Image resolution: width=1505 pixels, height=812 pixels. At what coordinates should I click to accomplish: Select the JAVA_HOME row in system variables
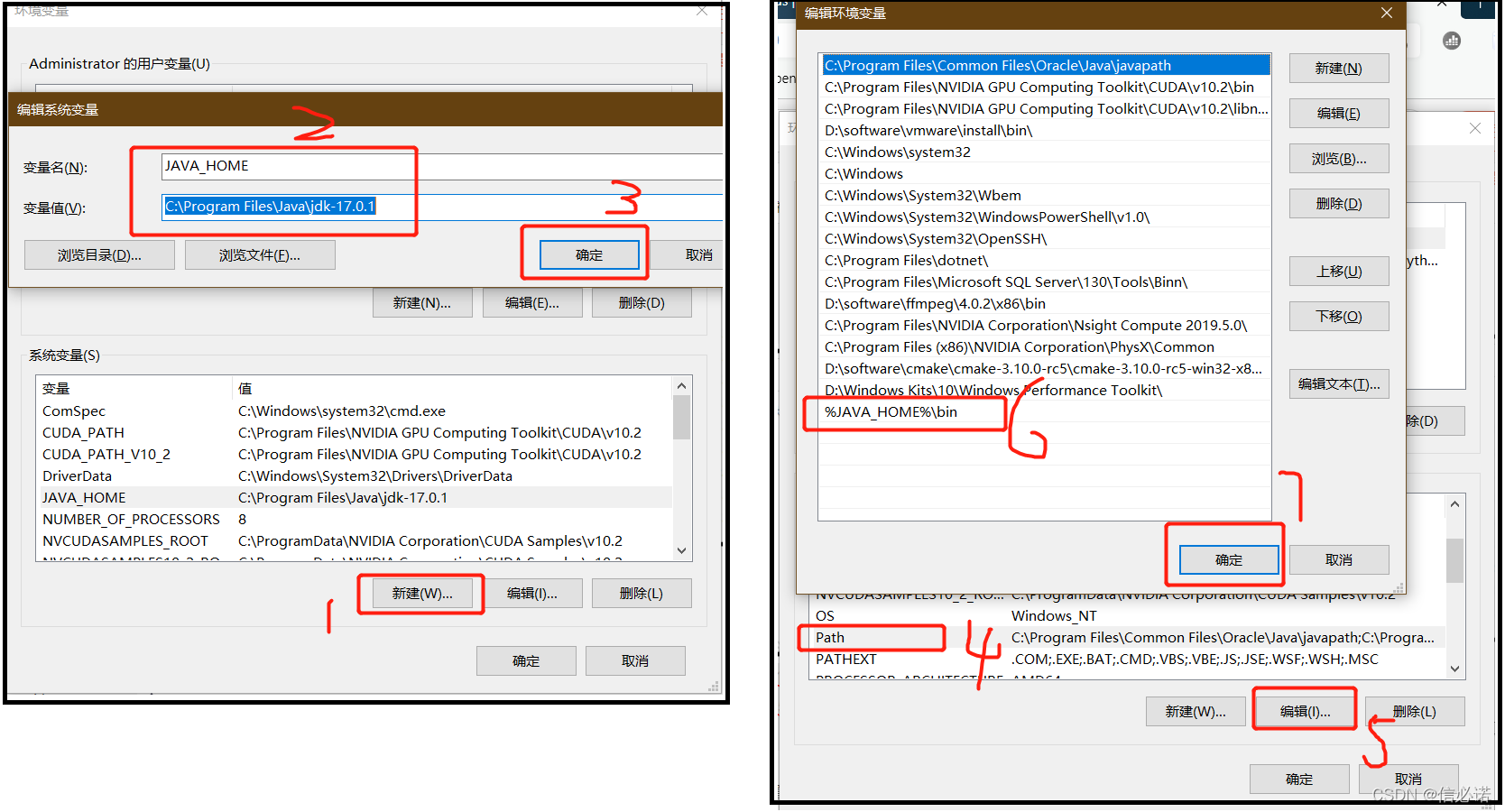point(355,498)
